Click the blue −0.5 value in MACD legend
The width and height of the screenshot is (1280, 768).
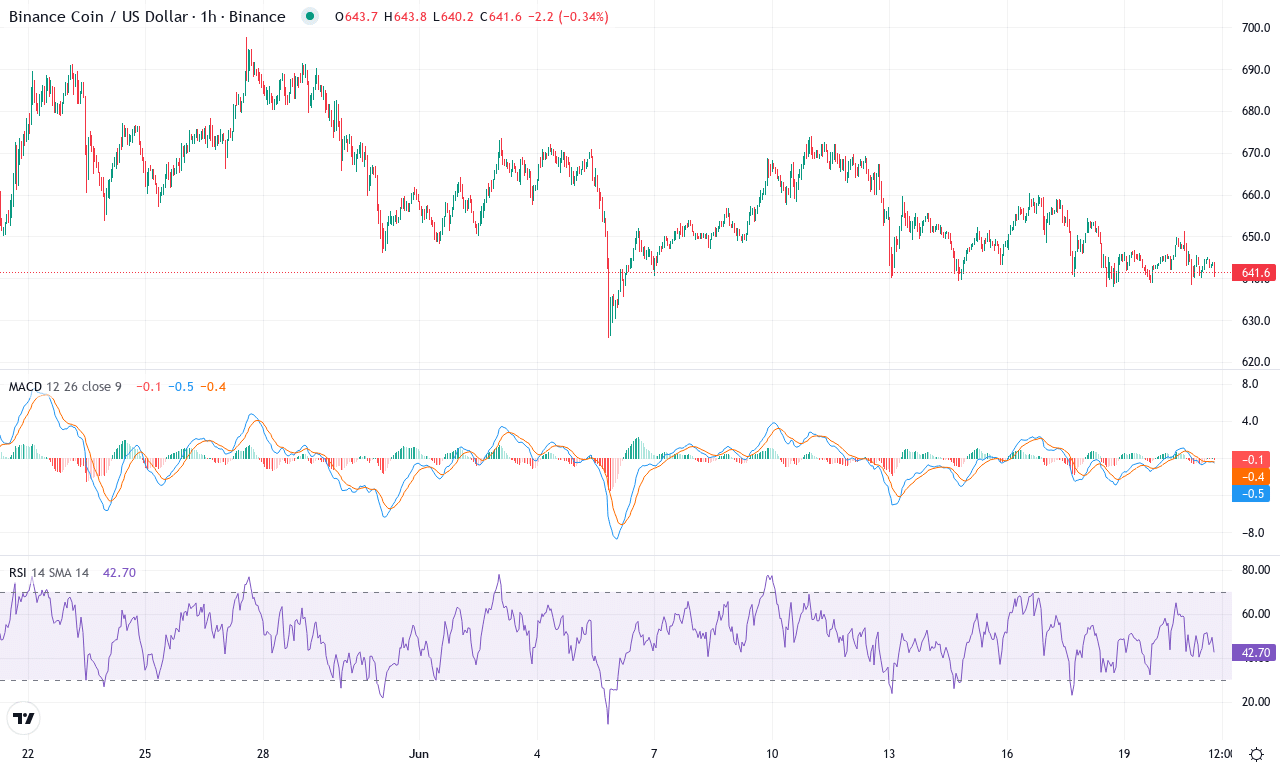[x=180, y=386]
